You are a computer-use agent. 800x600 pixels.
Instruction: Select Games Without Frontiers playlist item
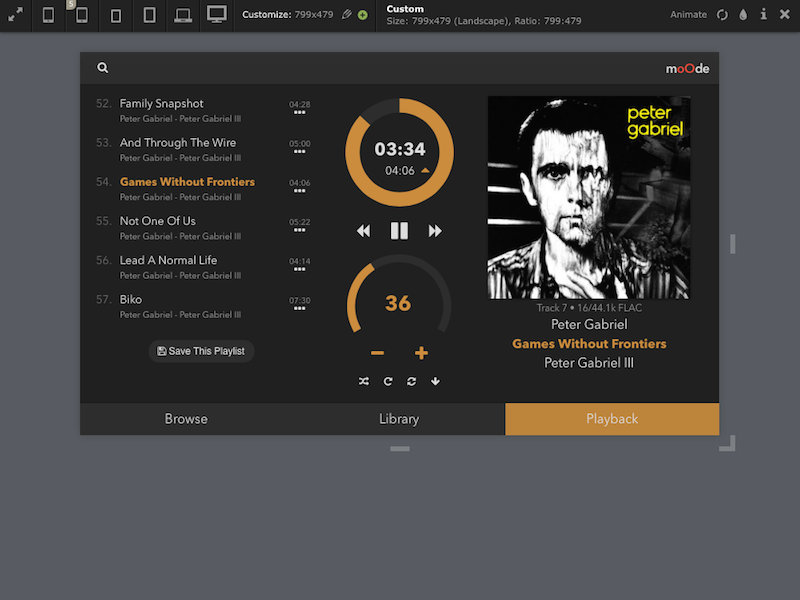187,182
